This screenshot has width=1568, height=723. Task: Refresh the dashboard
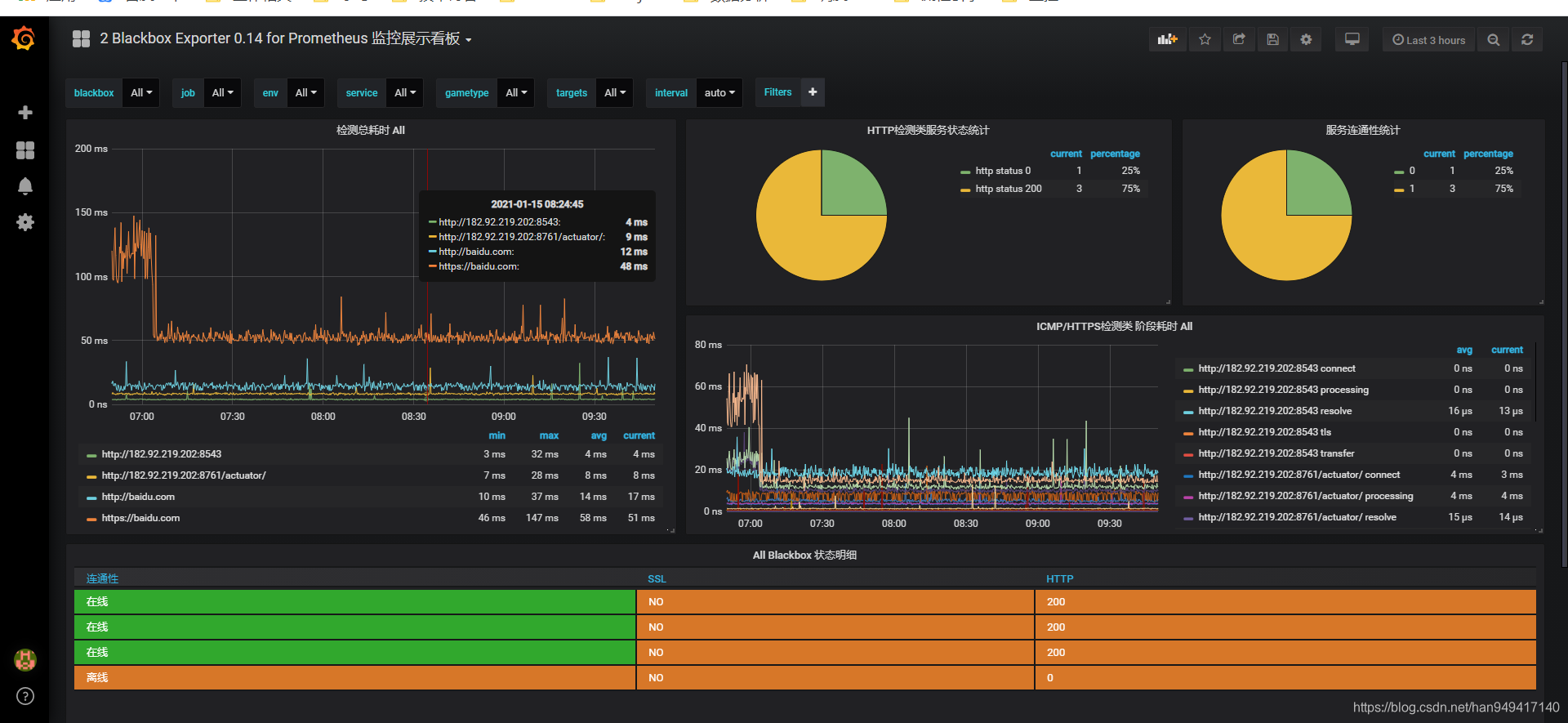tap(1527, 39)
